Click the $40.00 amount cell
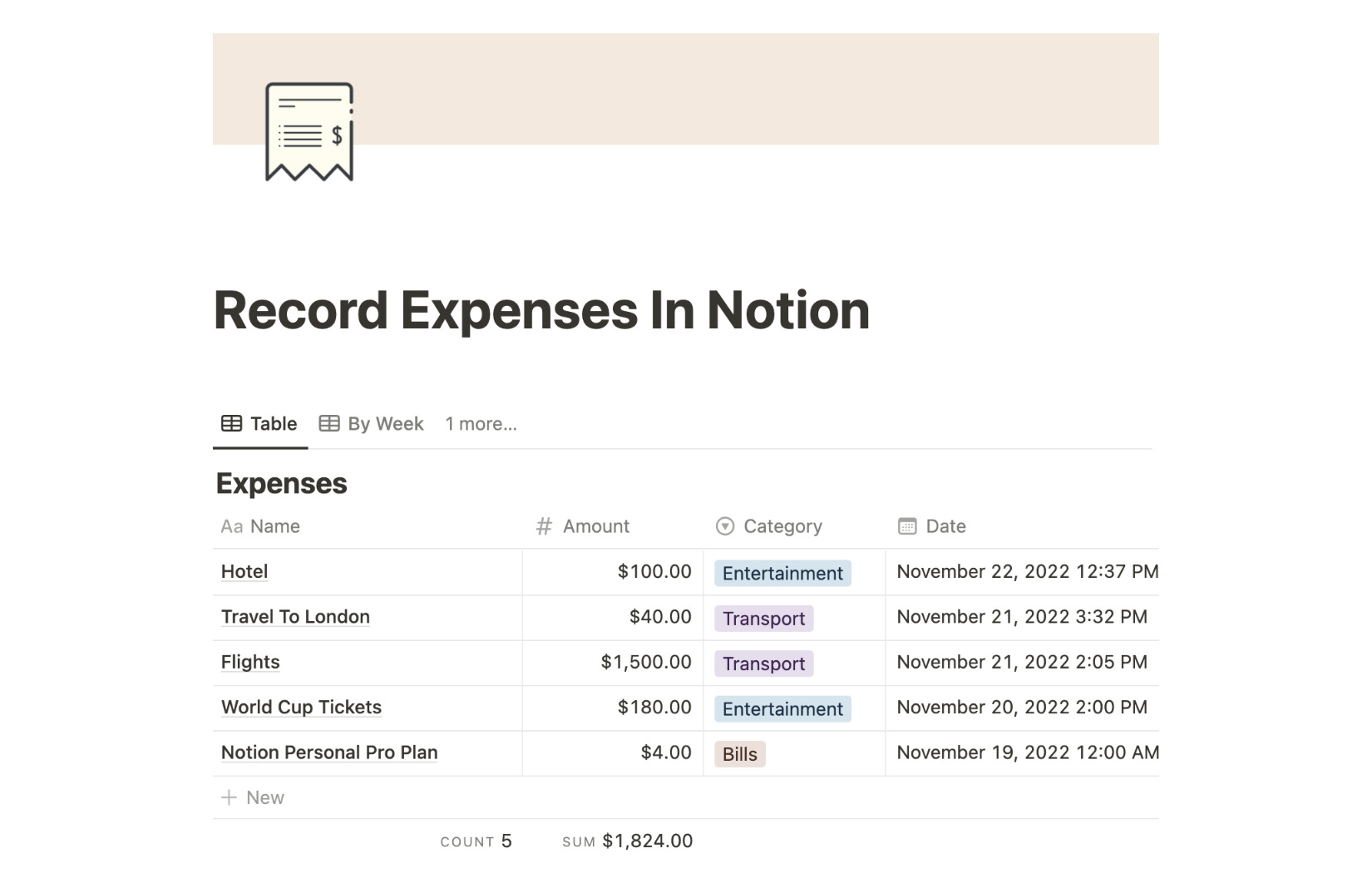This screenshot has width=1372, height=883. tap(613, 617)
